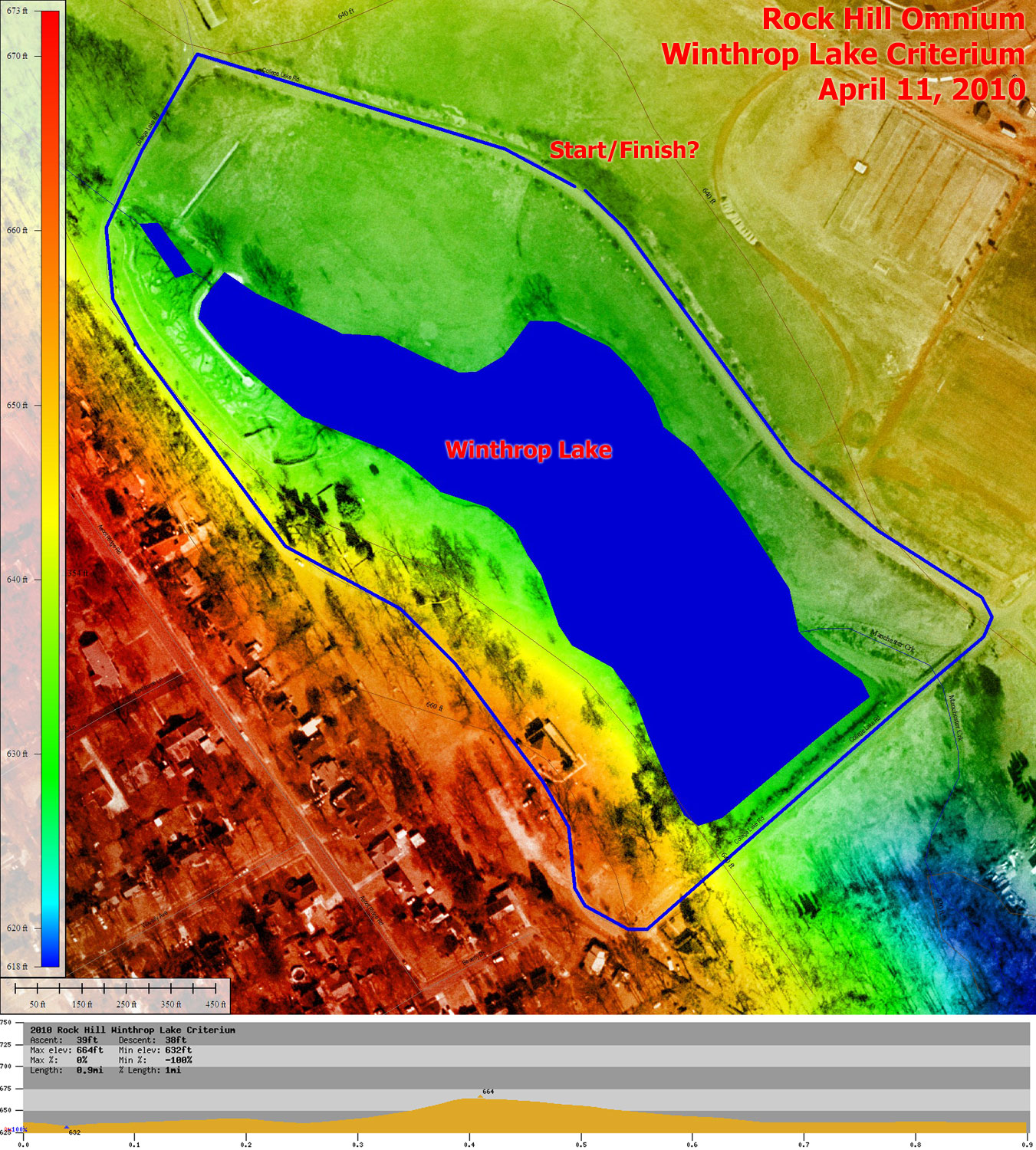Click the Start/Finish? label on the course

(623, 150)
